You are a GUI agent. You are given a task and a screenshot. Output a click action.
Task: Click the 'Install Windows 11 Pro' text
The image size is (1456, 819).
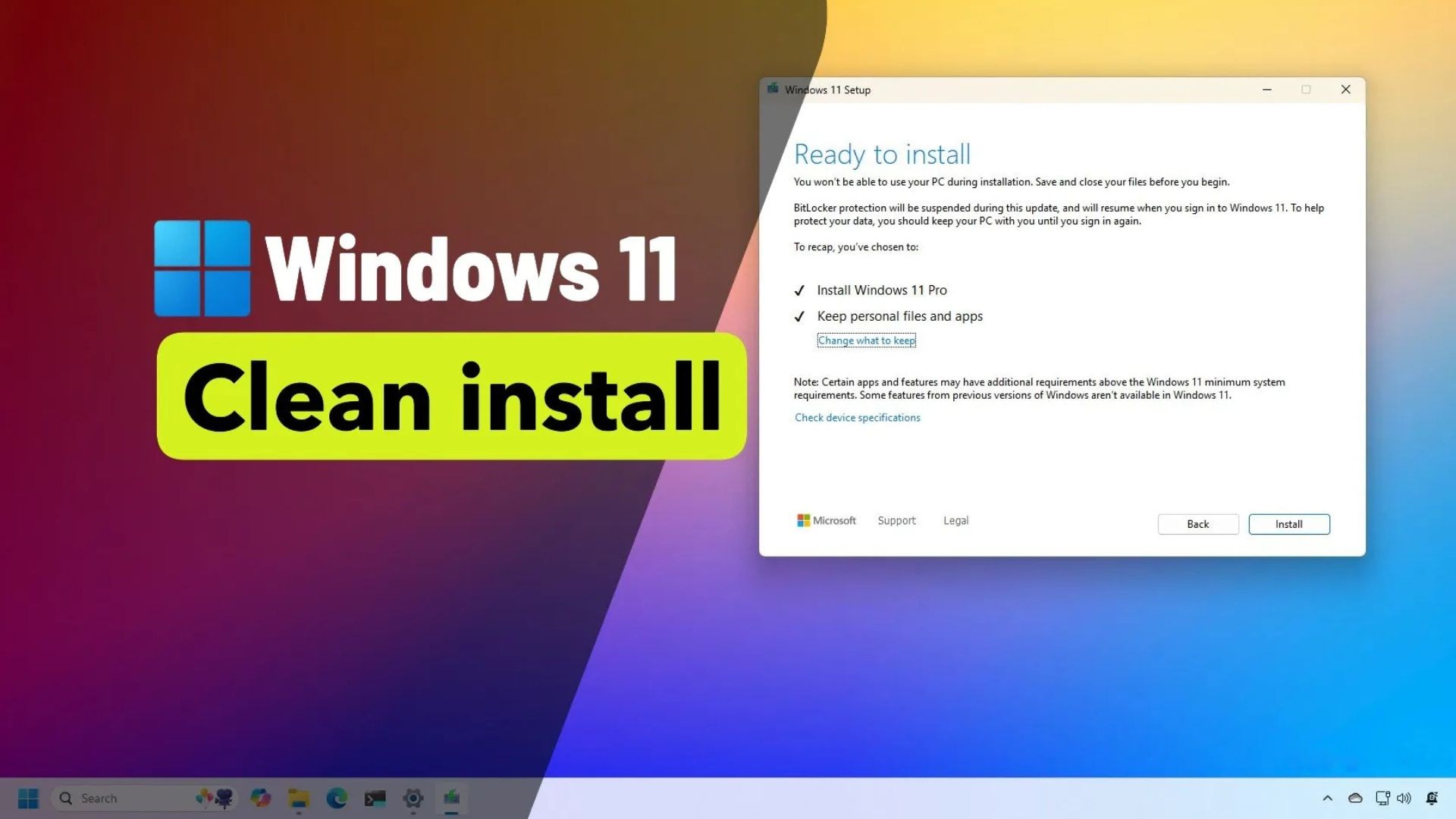(881, 290)
